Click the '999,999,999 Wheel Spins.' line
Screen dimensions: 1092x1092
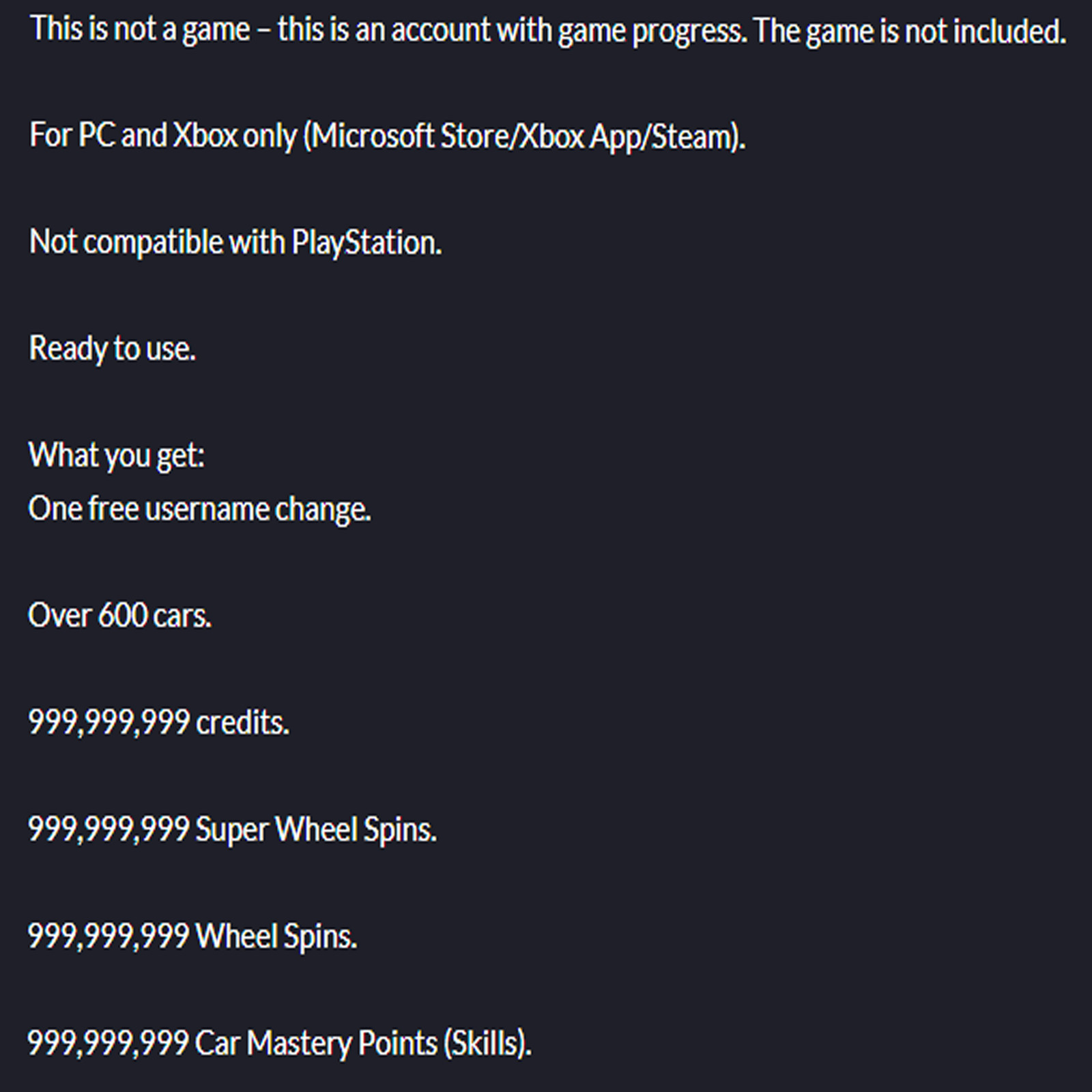click(192, 936)
